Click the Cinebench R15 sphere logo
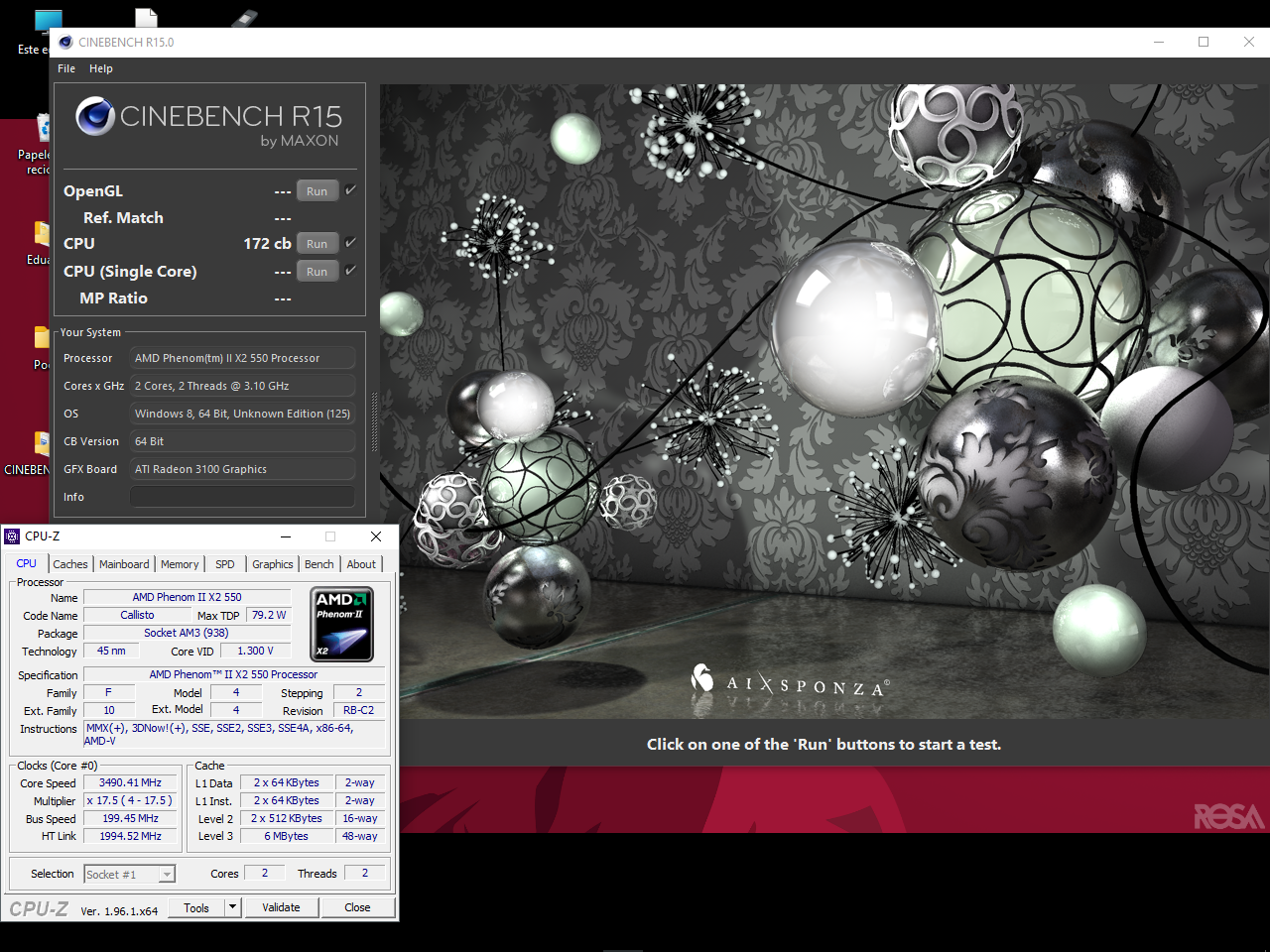The image size is (1270, 952). click(95, 116)
